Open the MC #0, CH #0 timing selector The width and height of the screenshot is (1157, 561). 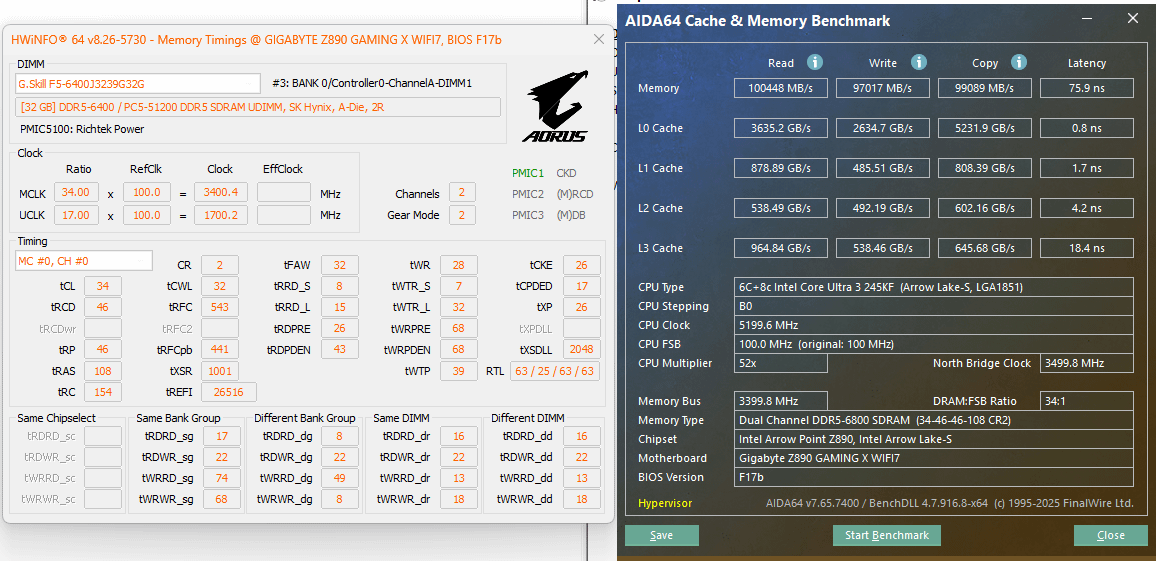[x=83, y=261]
